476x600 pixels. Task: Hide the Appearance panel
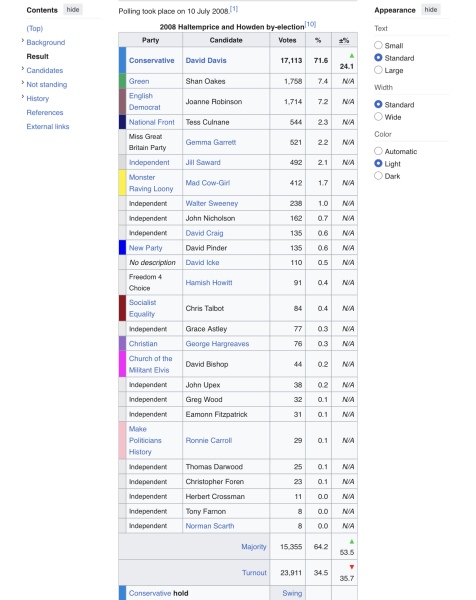(430, 10)
